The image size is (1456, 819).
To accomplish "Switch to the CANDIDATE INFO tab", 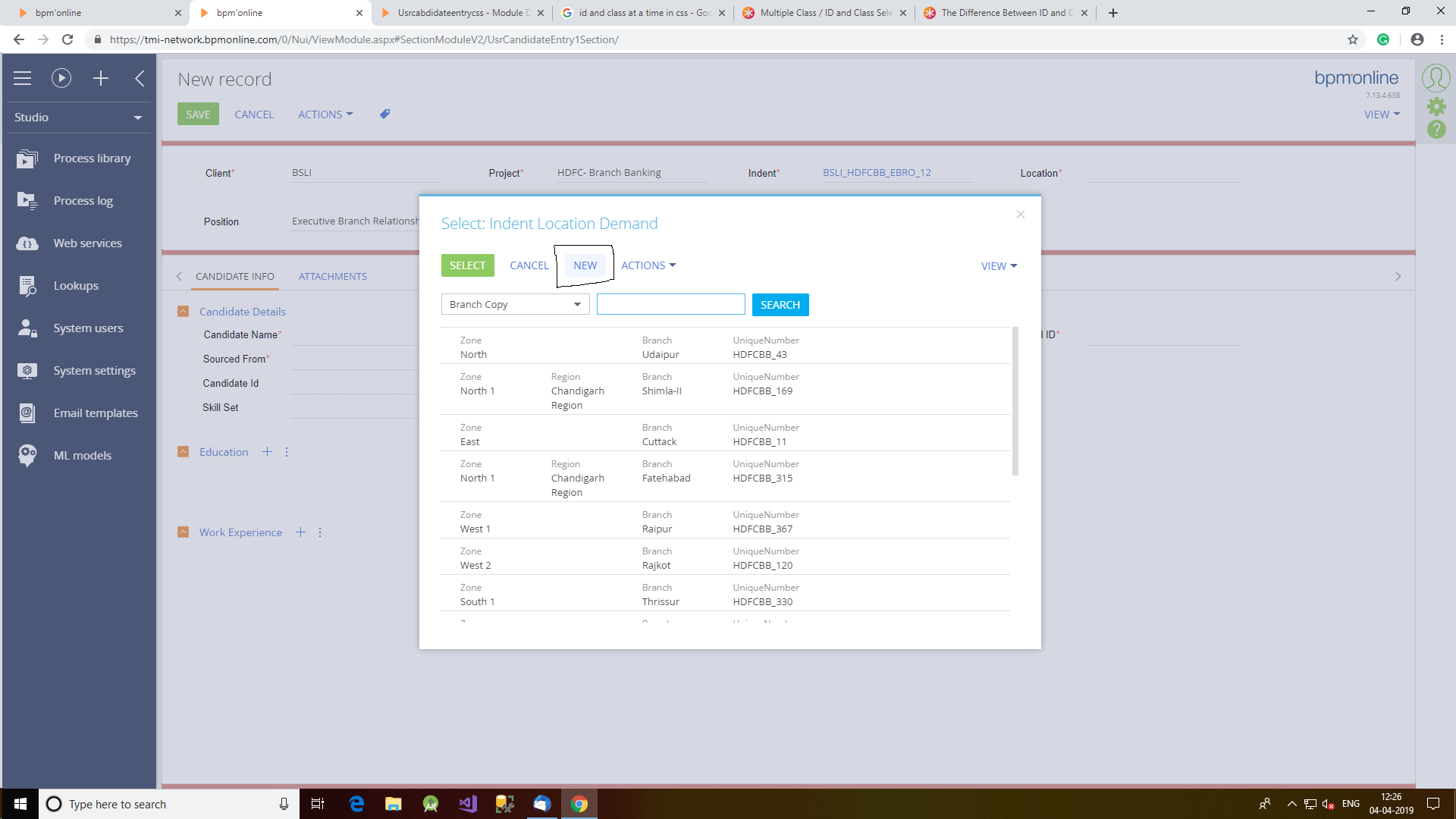I will [235, 277].
